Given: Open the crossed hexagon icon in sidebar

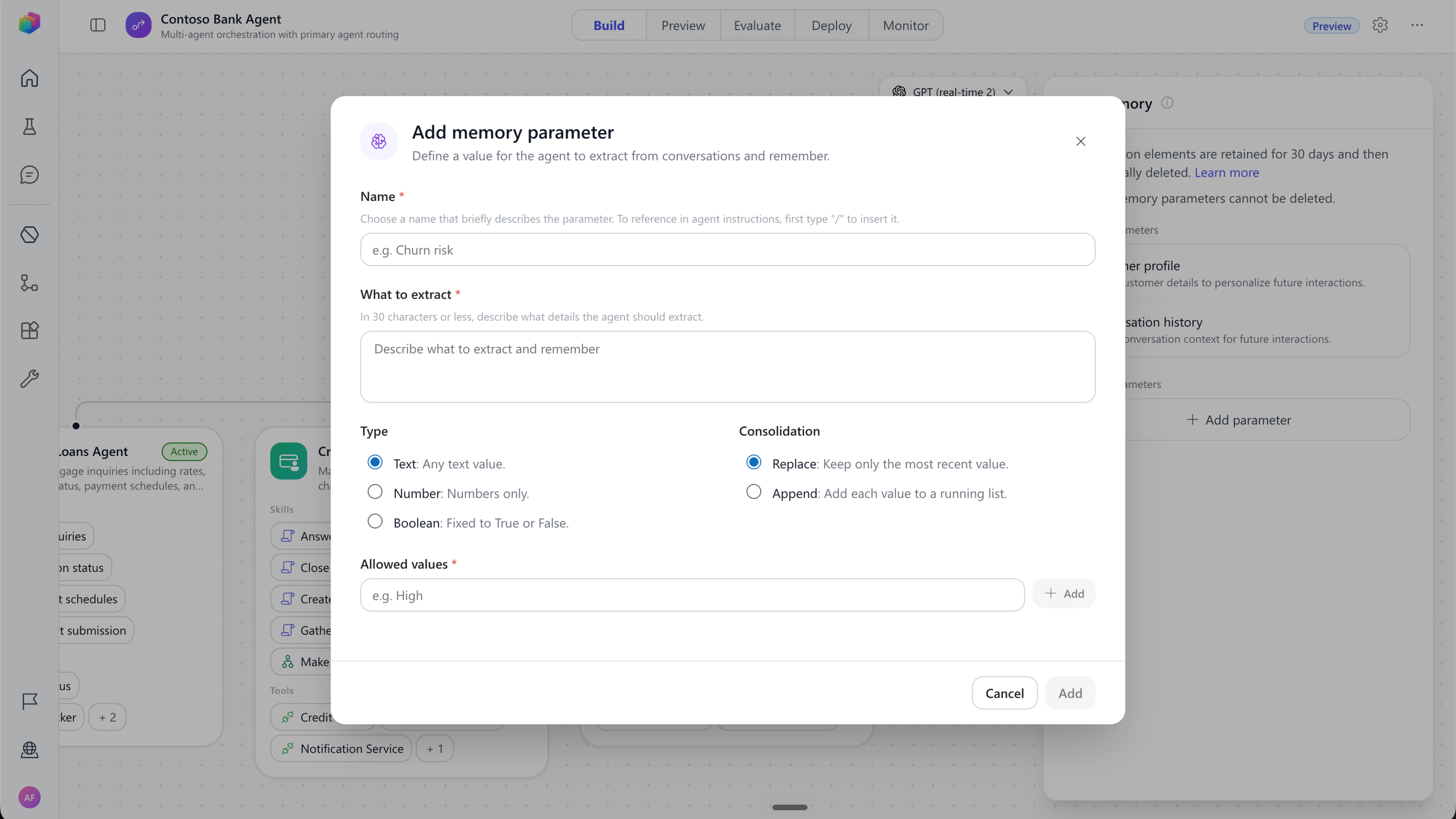Looking at the screenshot, I should click(x=29, y=235).
